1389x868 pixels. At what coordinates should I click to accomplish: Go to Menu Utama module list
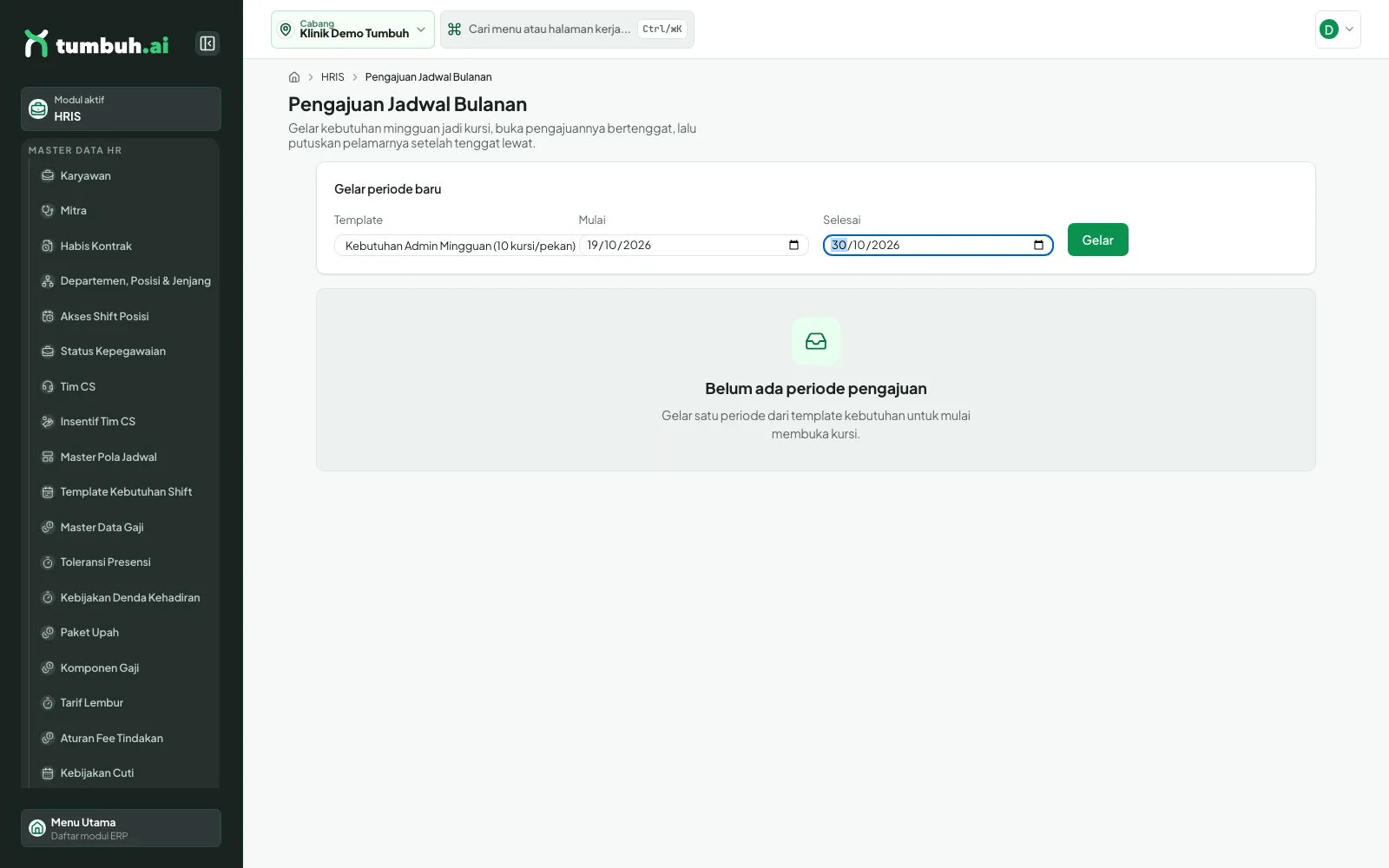click(121, 828)
